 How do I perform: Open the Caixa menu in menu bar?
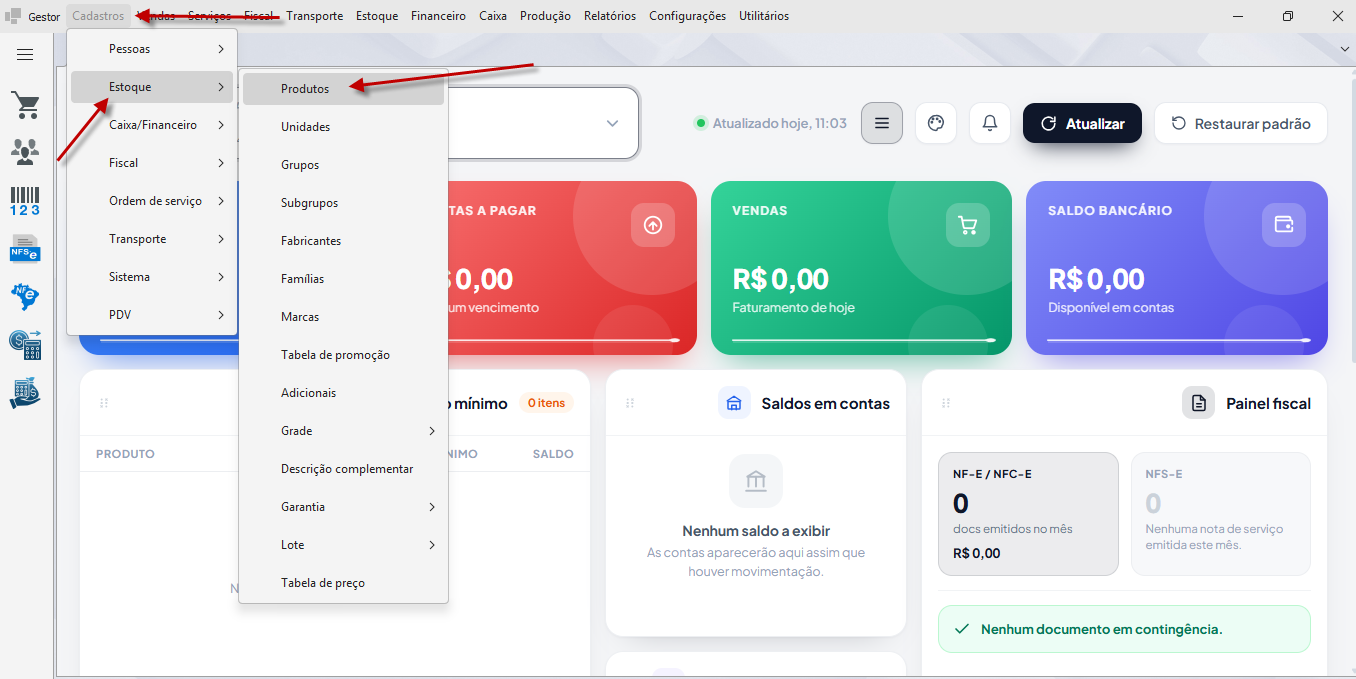493,16
